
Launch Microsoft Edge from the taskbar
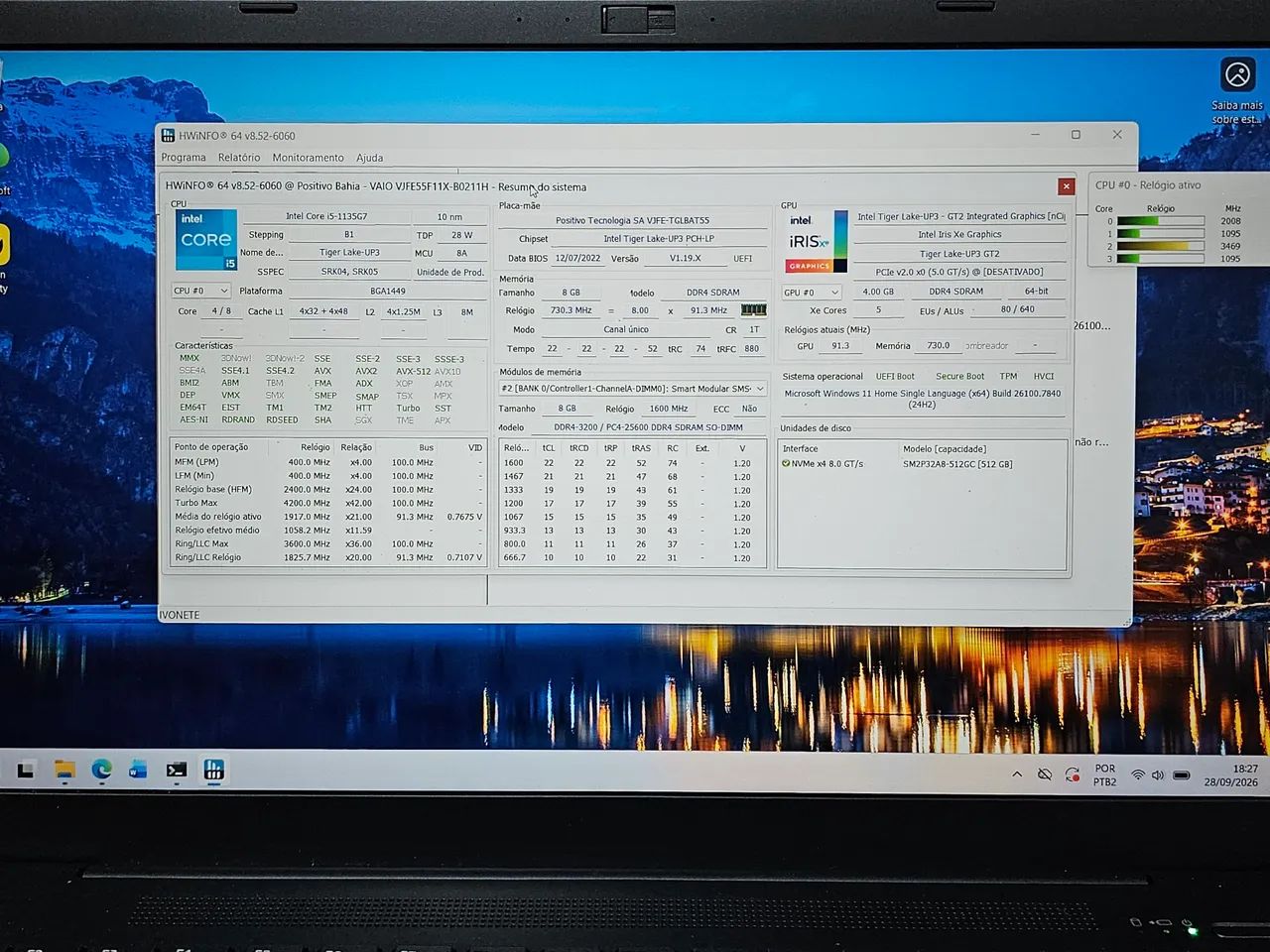pos(101,770)
